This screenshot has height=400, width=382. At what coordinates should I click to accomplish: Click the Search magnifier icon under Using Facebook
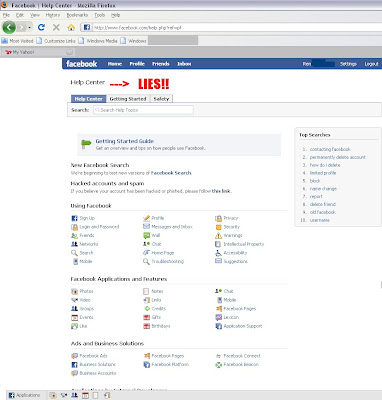74,253
